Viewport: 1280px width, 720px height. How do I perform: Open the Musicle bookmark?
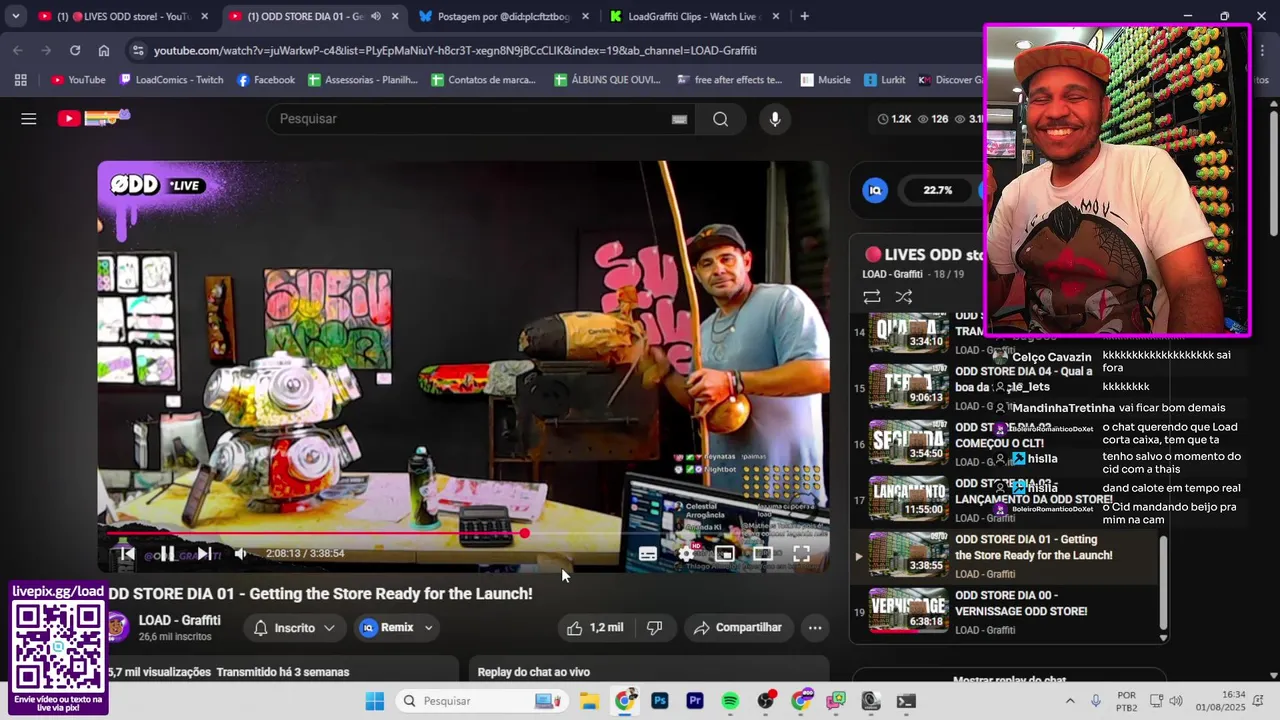click(x=825, y=80)
